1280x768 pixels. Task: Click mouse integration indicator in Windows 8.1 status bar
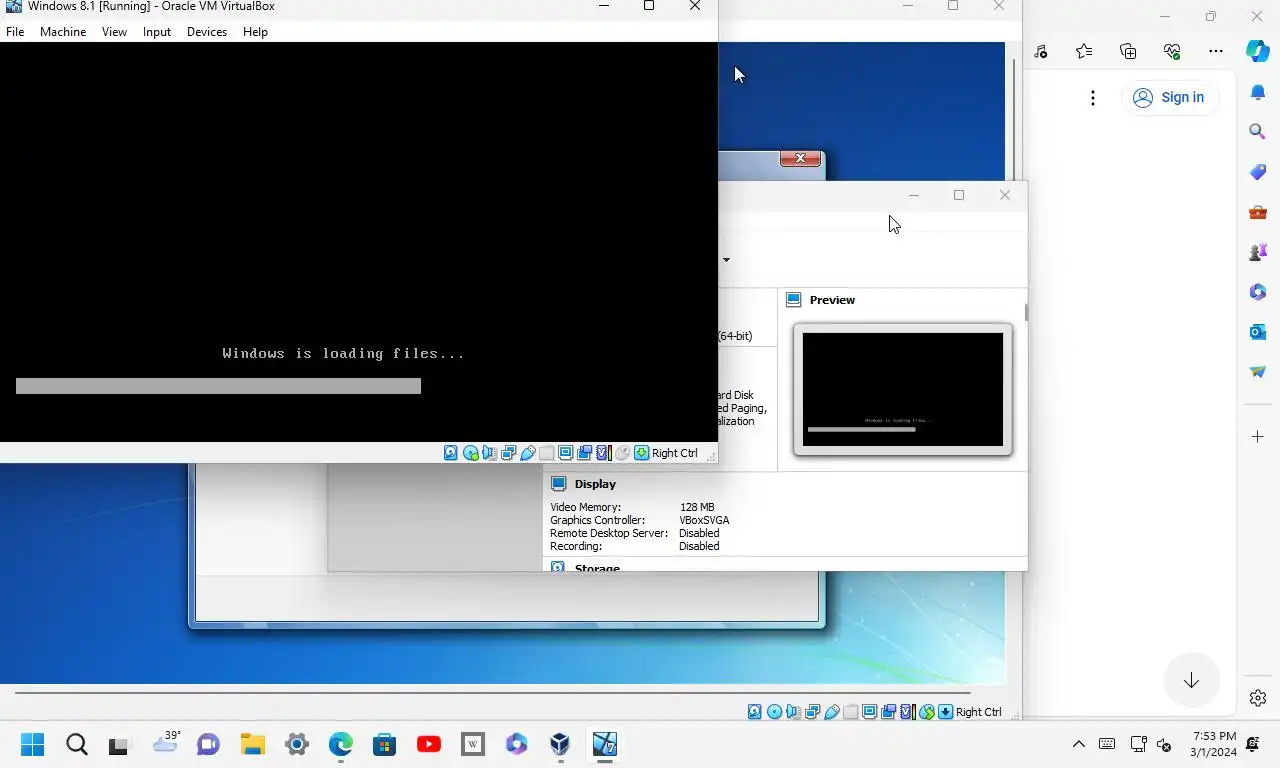click(x=622, y=453)
